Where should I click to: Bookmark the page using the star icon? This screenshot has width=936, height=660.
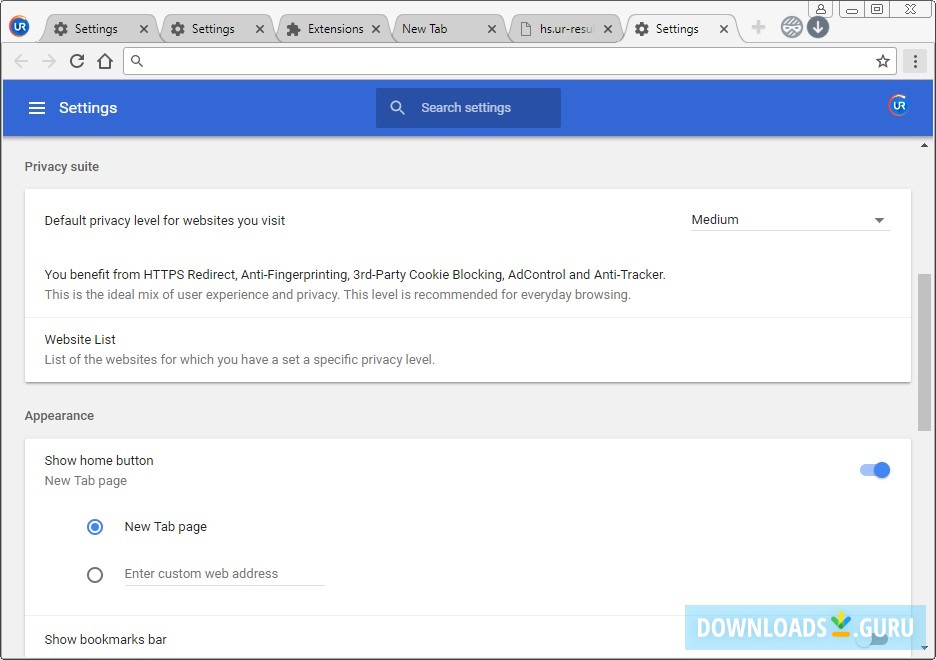click(x=883, y=61)
